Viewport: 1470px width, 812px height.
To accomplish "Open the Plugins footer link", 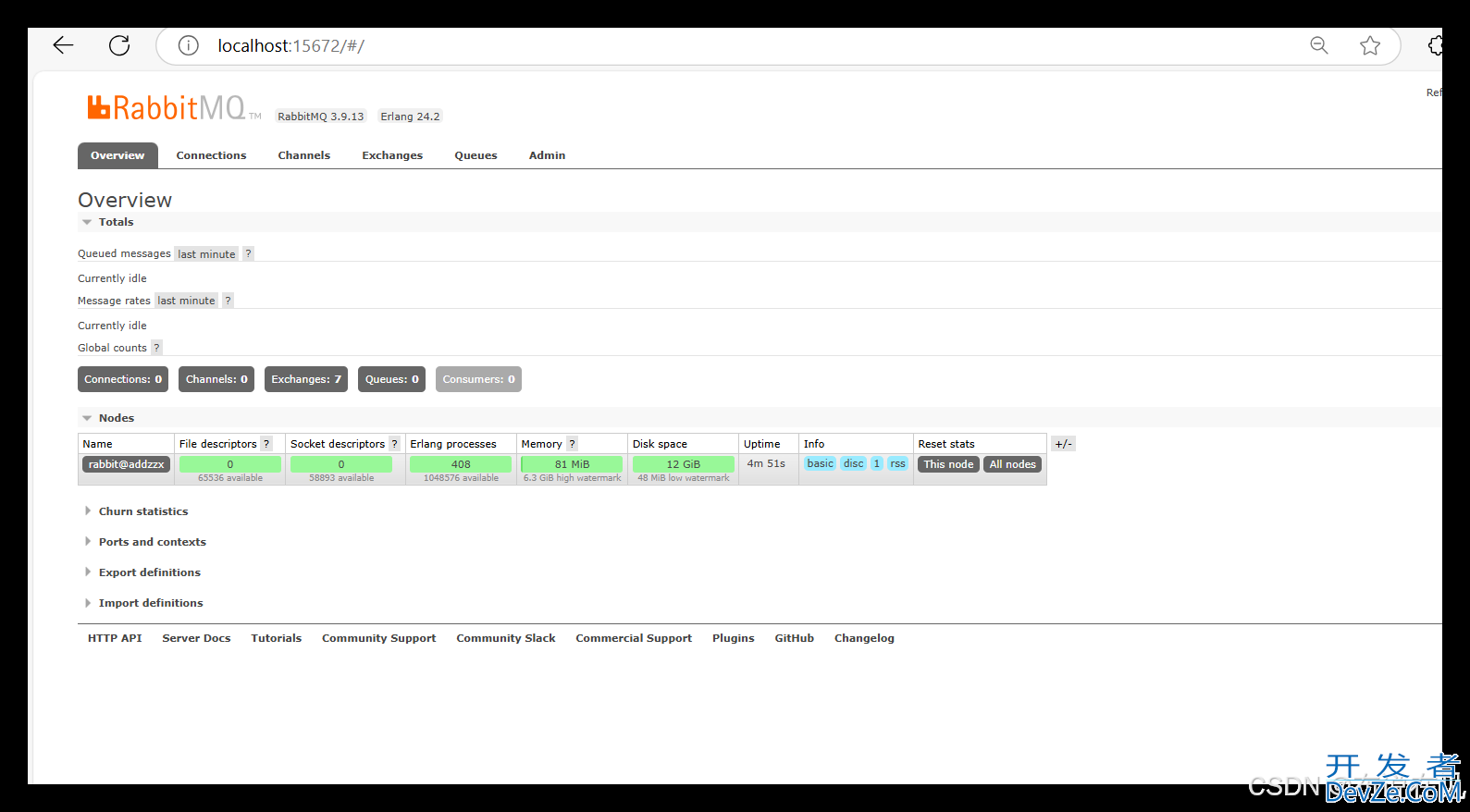I will [733, 638].
